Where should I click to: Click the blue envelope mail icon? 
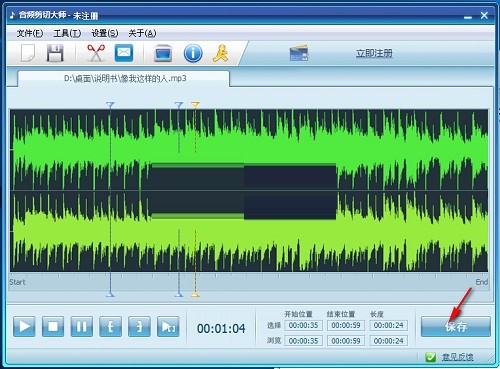[124, 53]
